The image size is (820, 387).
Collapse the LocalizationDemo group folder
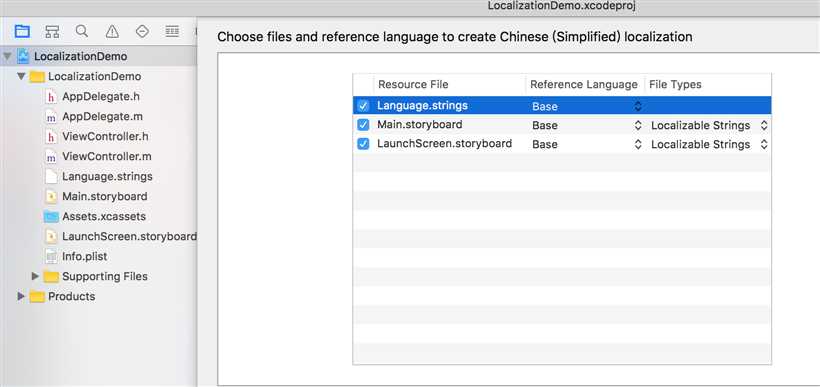coord(21,76)
